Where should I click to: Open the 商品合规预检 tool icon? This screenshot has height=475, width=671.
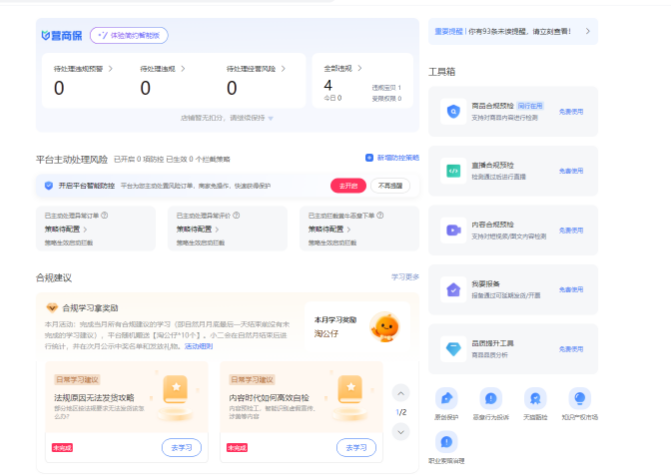click(x=453, y=111)
